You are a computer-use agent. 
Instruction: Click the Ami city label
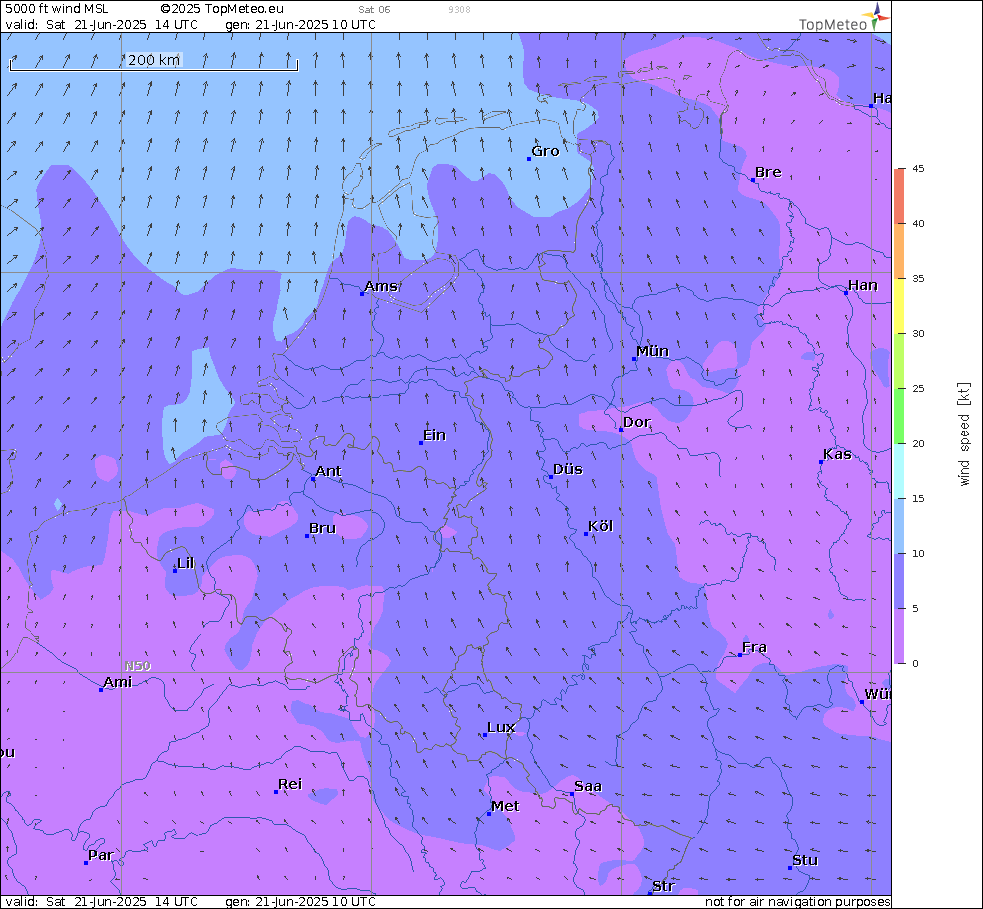tap(117, 681)
